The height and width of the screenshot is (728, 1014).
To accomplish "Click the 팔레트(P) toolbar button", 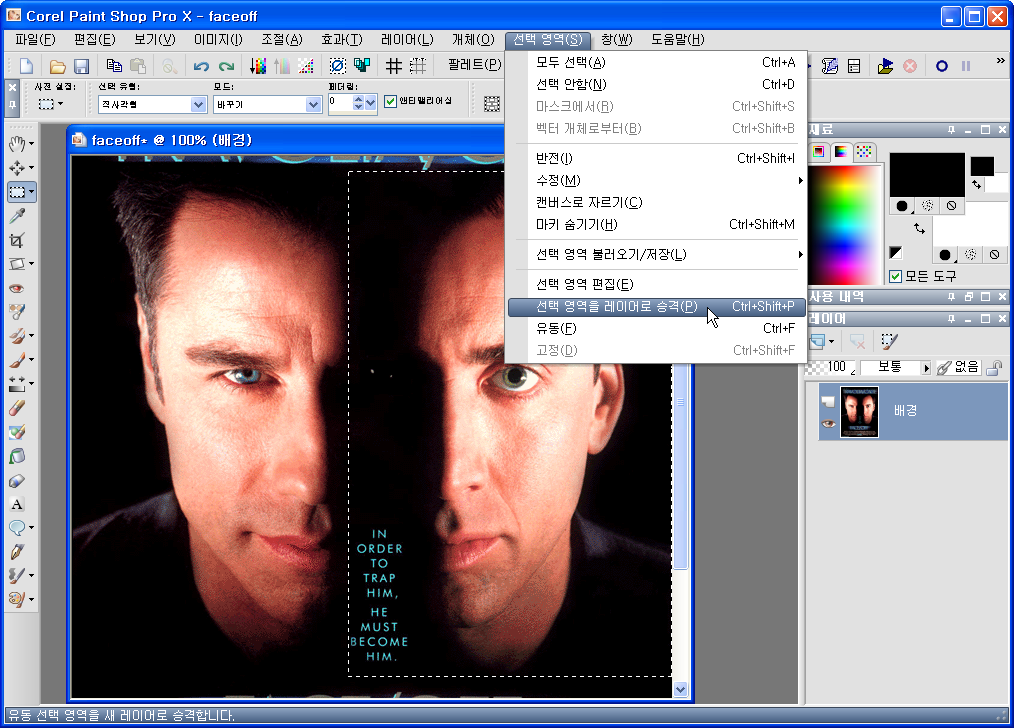I will [475, 65].
